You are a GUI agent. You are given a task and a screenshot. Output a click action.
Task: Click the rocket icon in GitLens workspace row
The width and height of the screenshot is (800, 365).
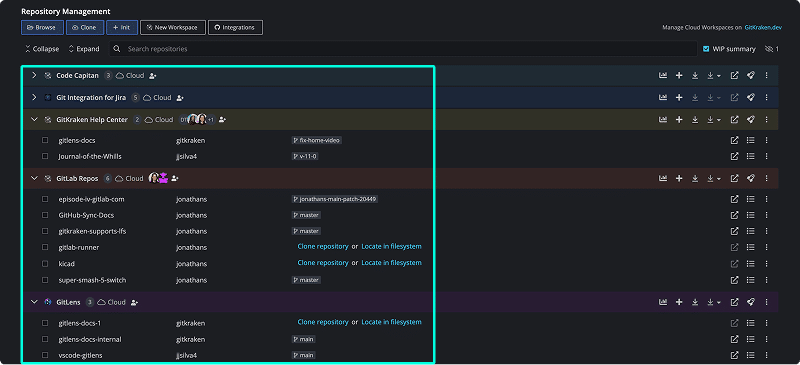(x=751, y=302)
